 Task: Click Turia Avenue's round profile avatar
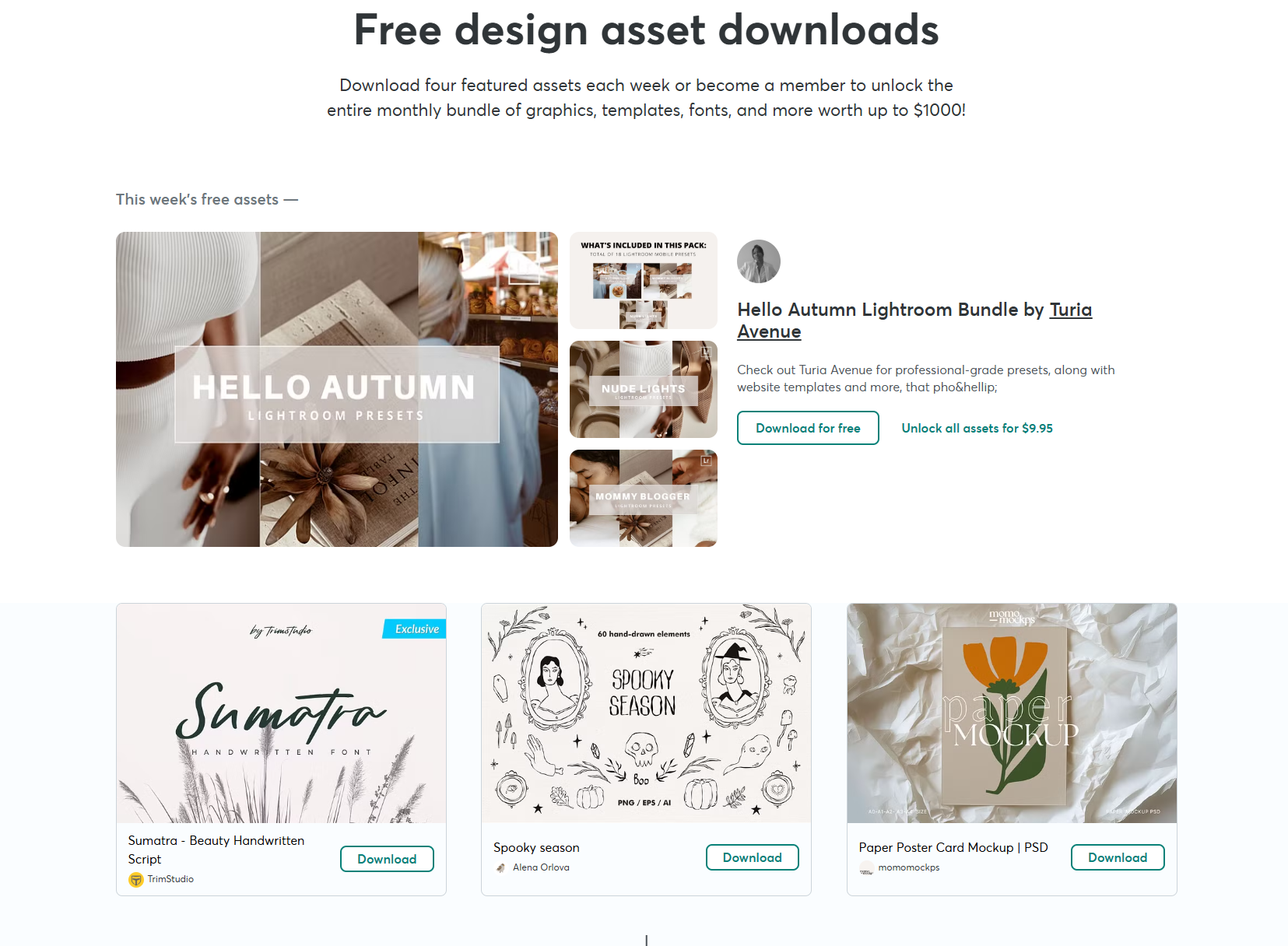click(x=758, y=261)
